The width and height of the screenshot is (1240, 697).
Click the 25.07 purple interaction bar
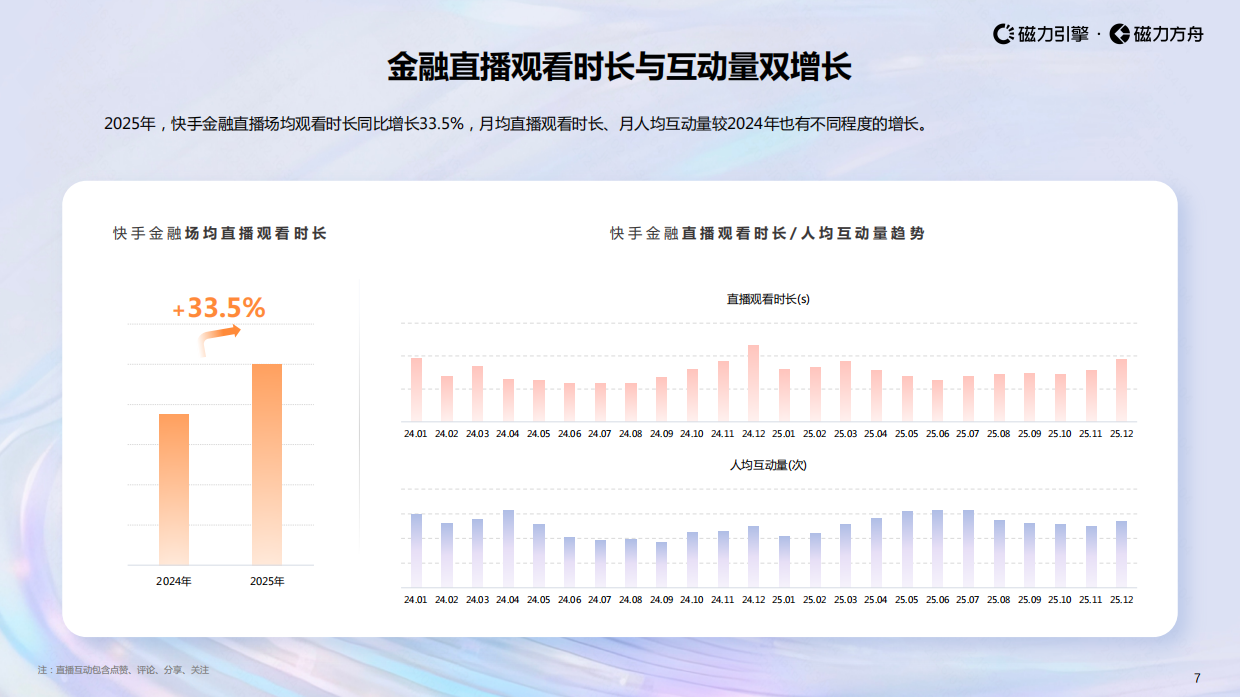click(966, 540)
